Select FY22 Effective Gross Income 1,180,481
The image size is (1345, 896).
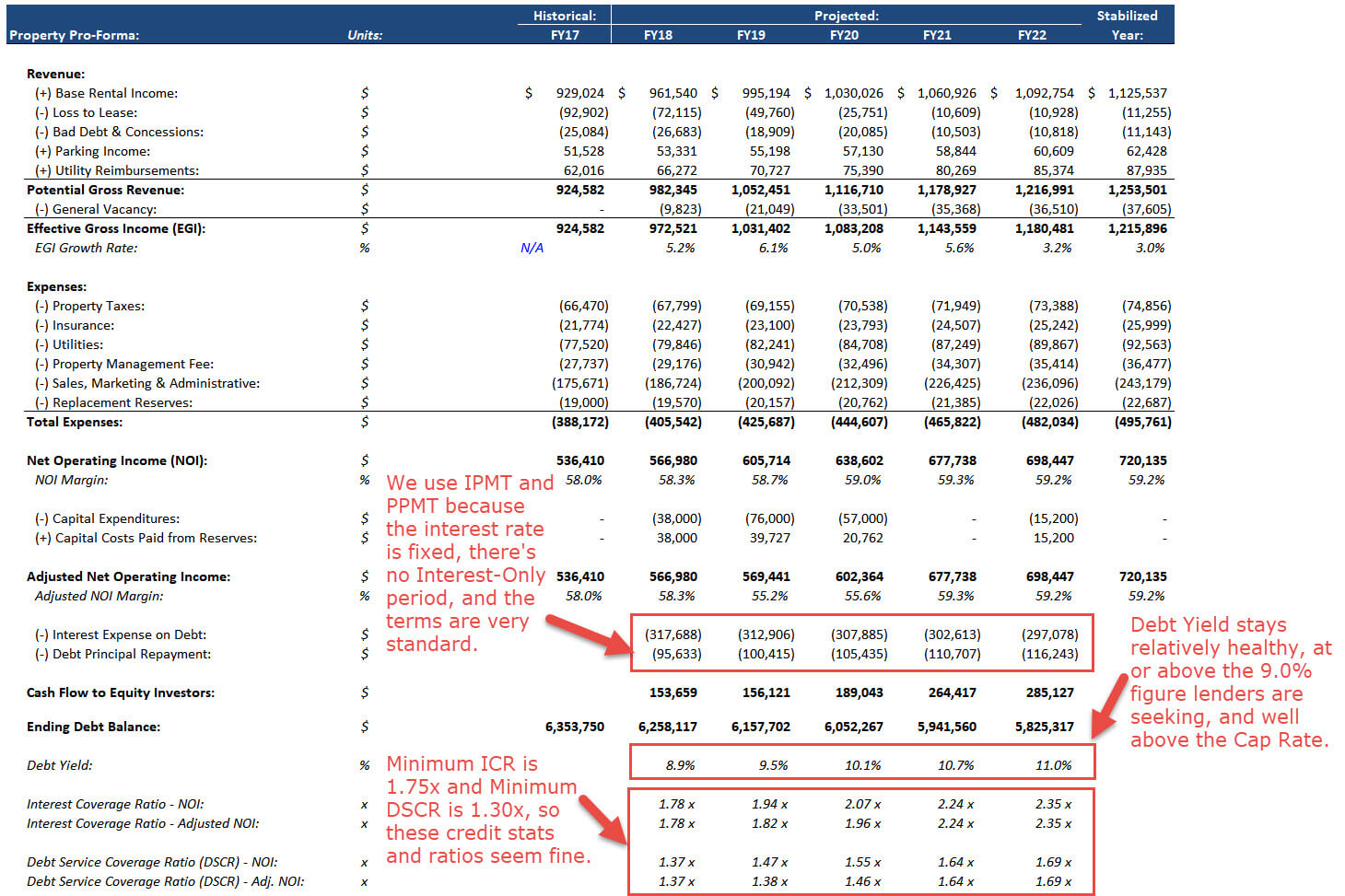pos(1045,228)
